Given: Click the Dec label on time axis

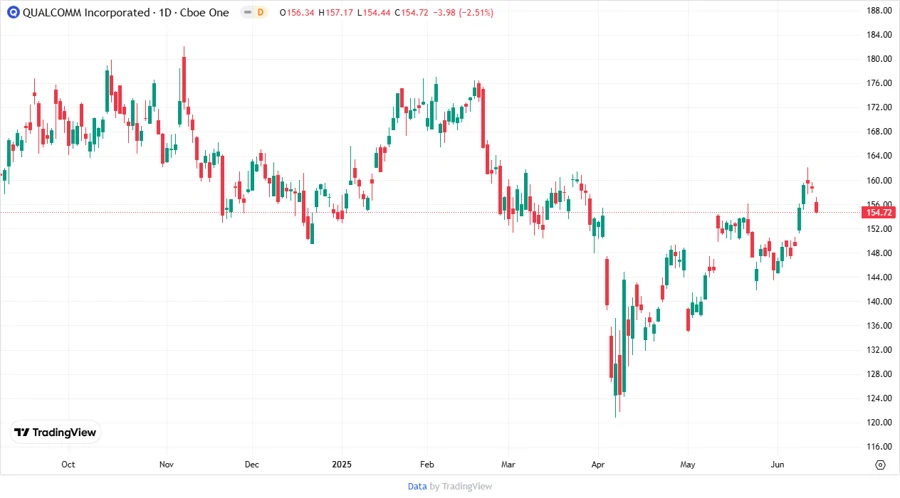Looking at the screenshot, I should pos(251,464).
